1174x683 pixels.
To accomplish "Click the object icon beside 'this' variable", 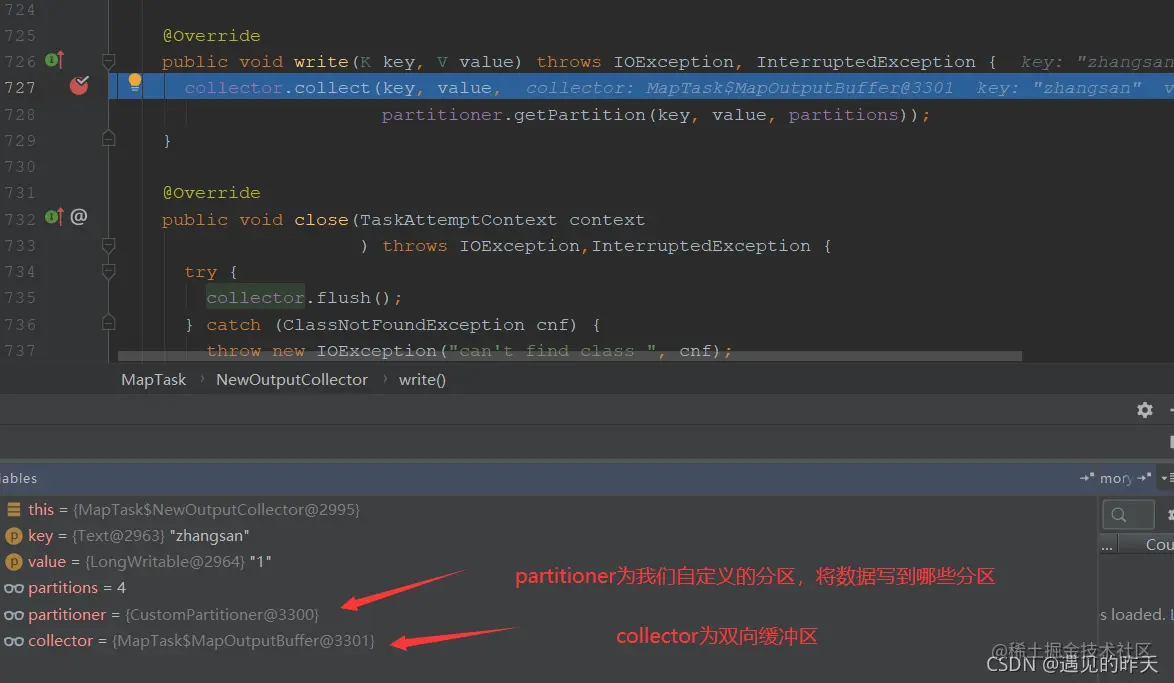I will pyautogui.click(x=13, y=509).
